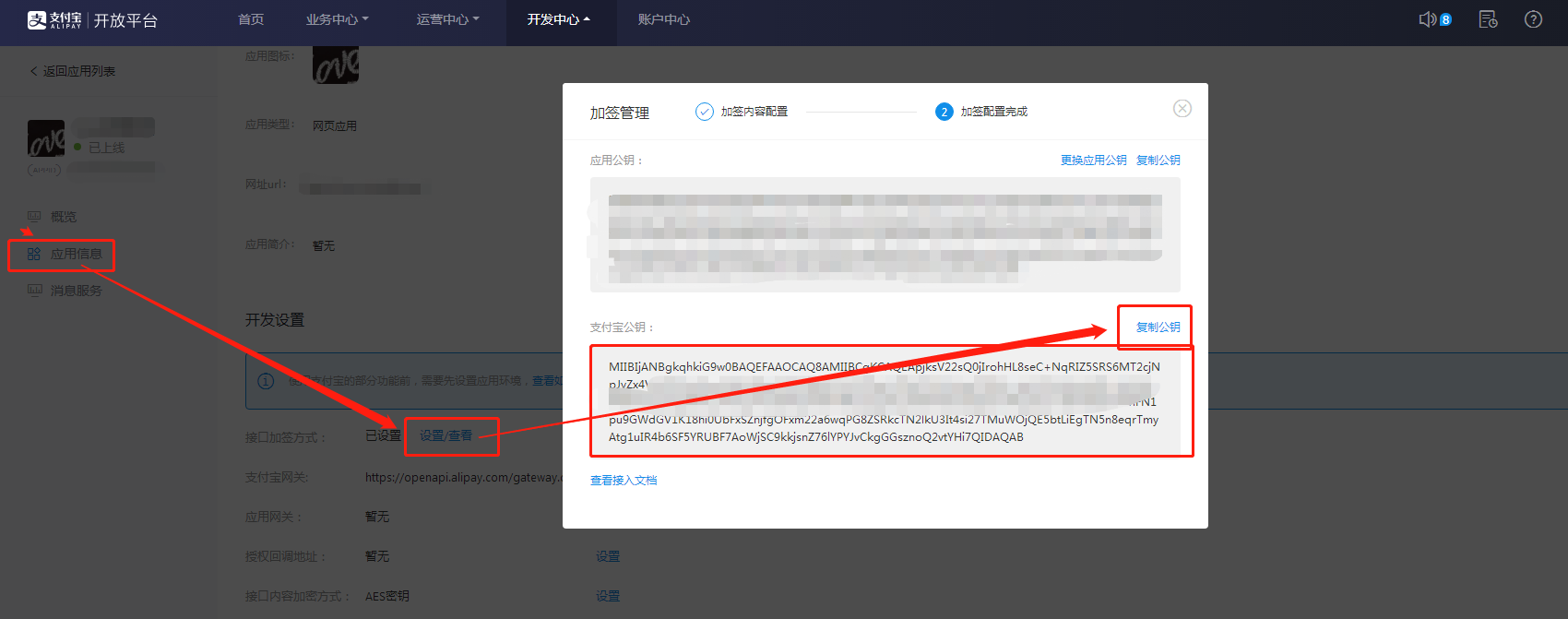This screenshot has width=1568, height=619.
Task: Click the 消息服务 sidebar icon
Action: coord(34,291)
